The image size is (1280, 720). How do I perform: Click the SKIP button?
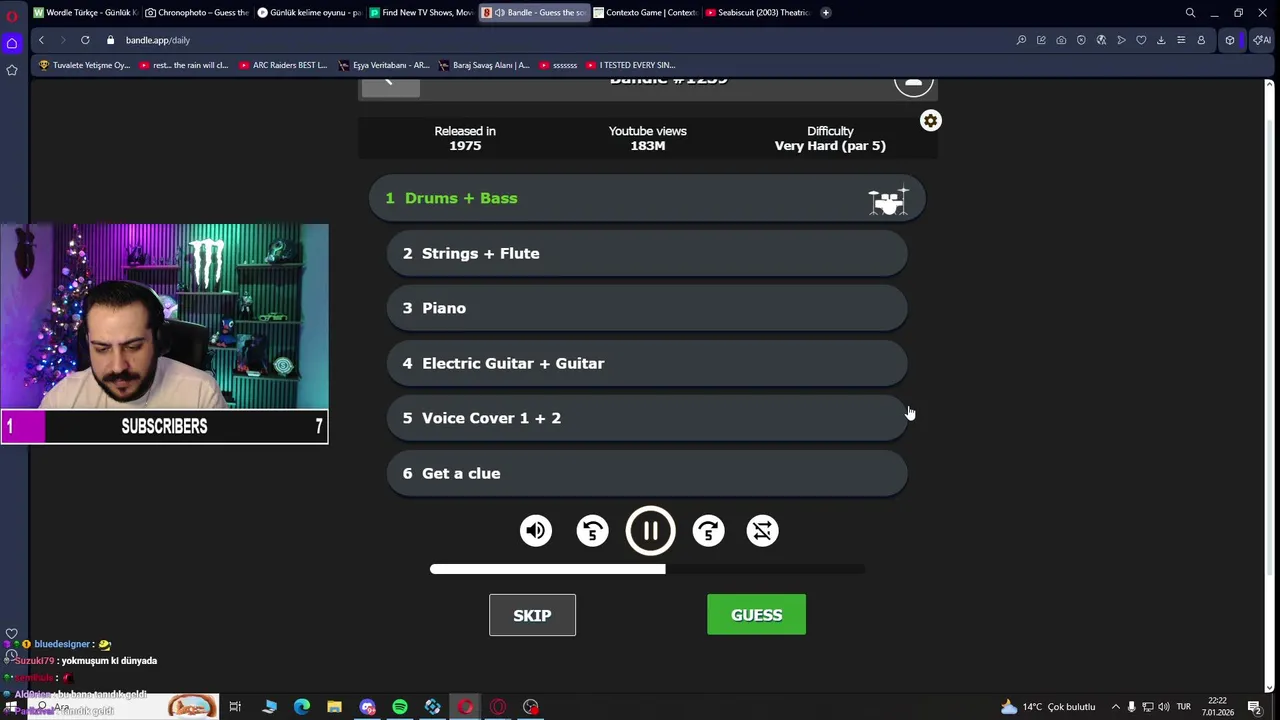532,615
